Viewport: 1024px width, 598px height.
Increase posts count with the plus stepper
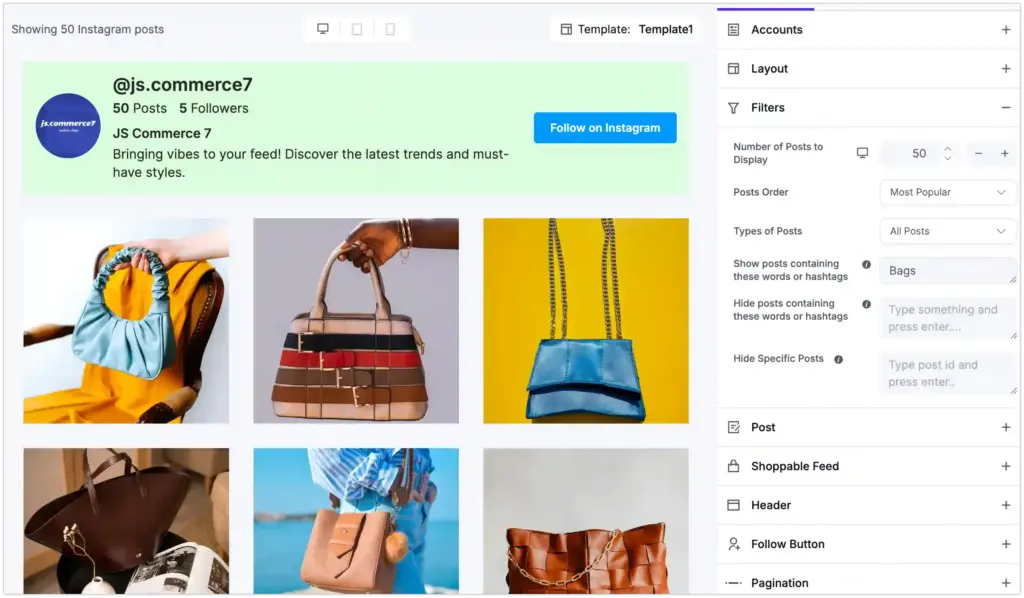point(1007,153)
